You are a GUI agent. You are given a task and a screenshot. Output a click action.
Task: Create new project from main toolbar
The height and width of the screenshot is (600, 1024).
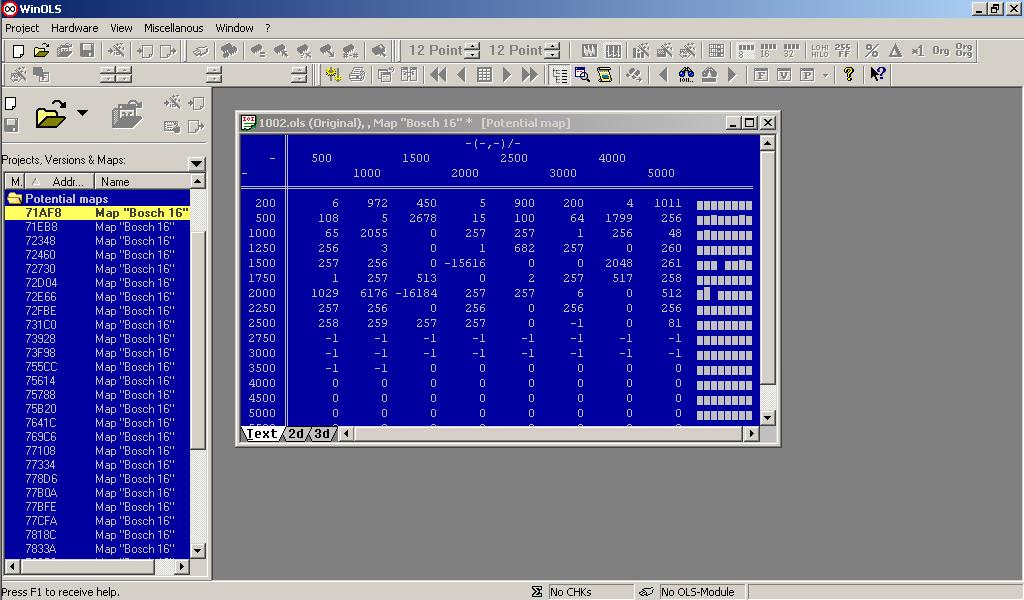18,50
